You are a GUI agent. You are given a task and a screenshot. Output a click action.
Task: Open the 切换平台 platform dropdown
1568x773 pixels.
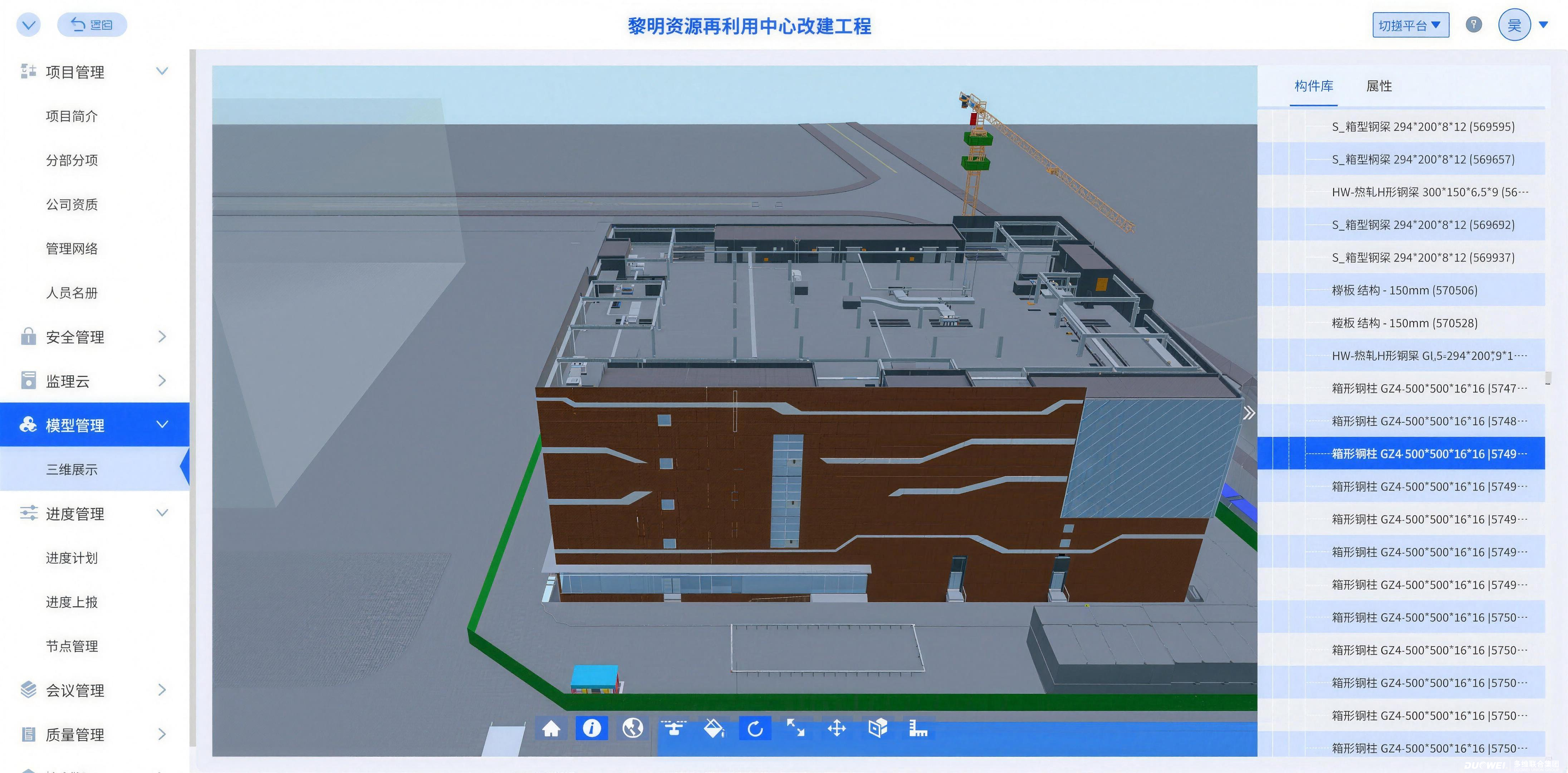(x=1410, y=25)
